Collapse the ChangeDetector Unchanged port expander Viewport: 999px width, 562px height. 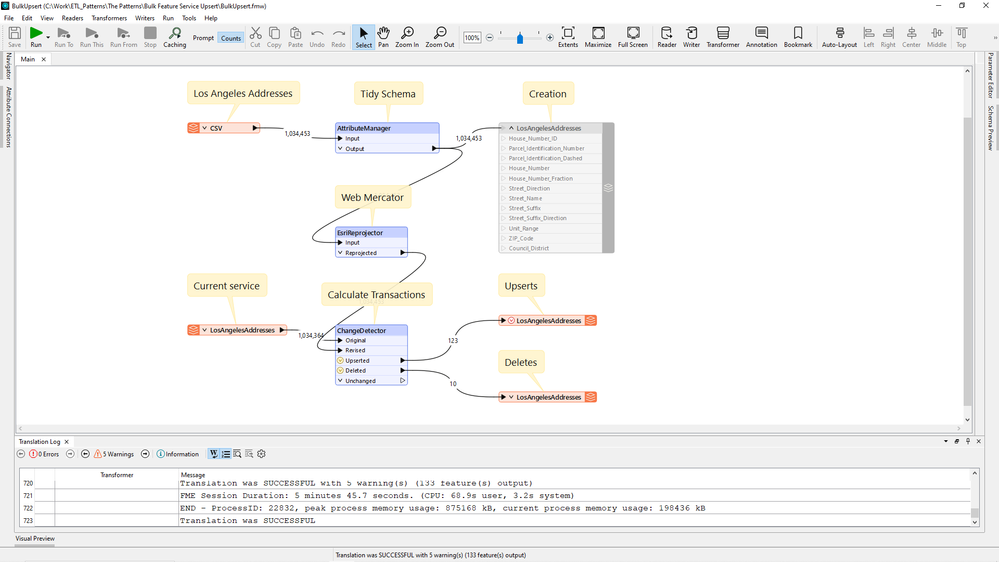pos(341,381)
